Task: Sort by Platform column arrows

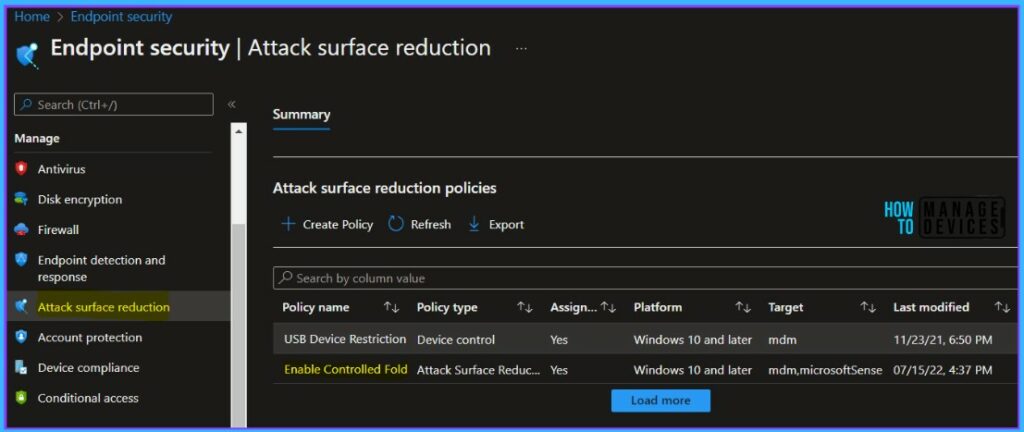Action: (x=743, y=307)
